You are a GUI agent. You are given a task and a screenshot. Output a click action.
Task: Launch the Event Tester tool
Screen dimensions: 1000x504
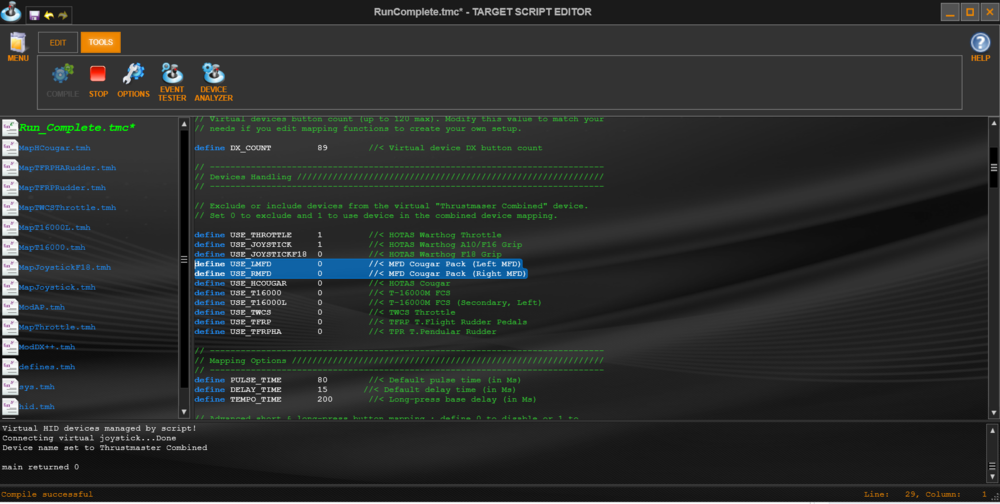click(x=172, y=82)
